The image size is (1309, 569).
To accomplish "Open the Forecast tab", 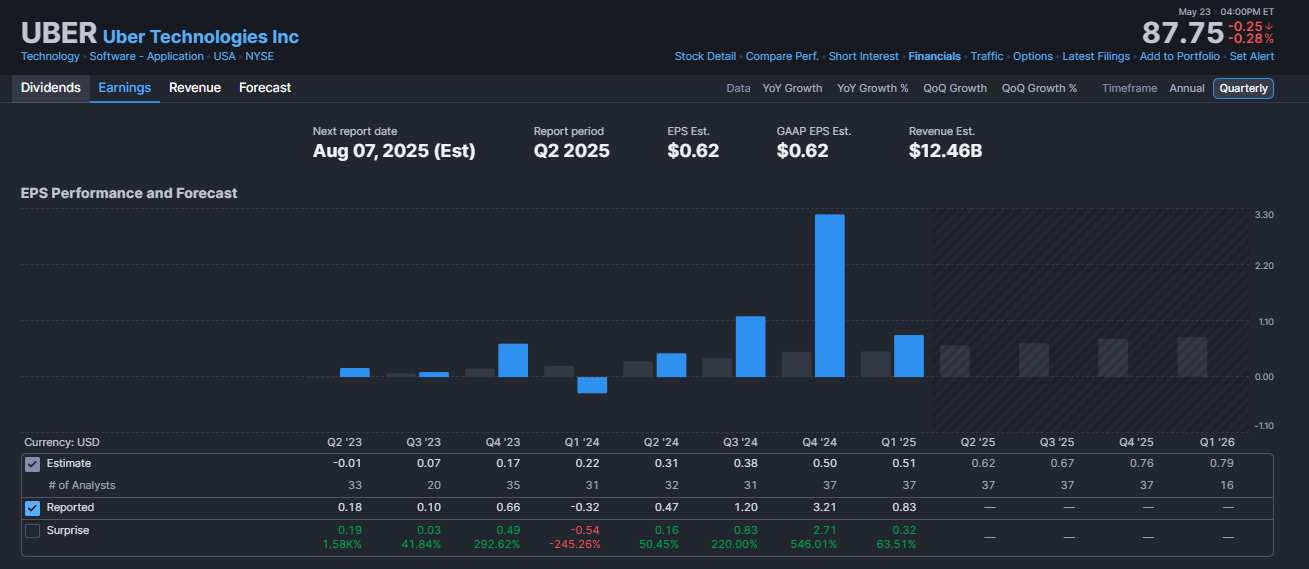I will 265,88.
